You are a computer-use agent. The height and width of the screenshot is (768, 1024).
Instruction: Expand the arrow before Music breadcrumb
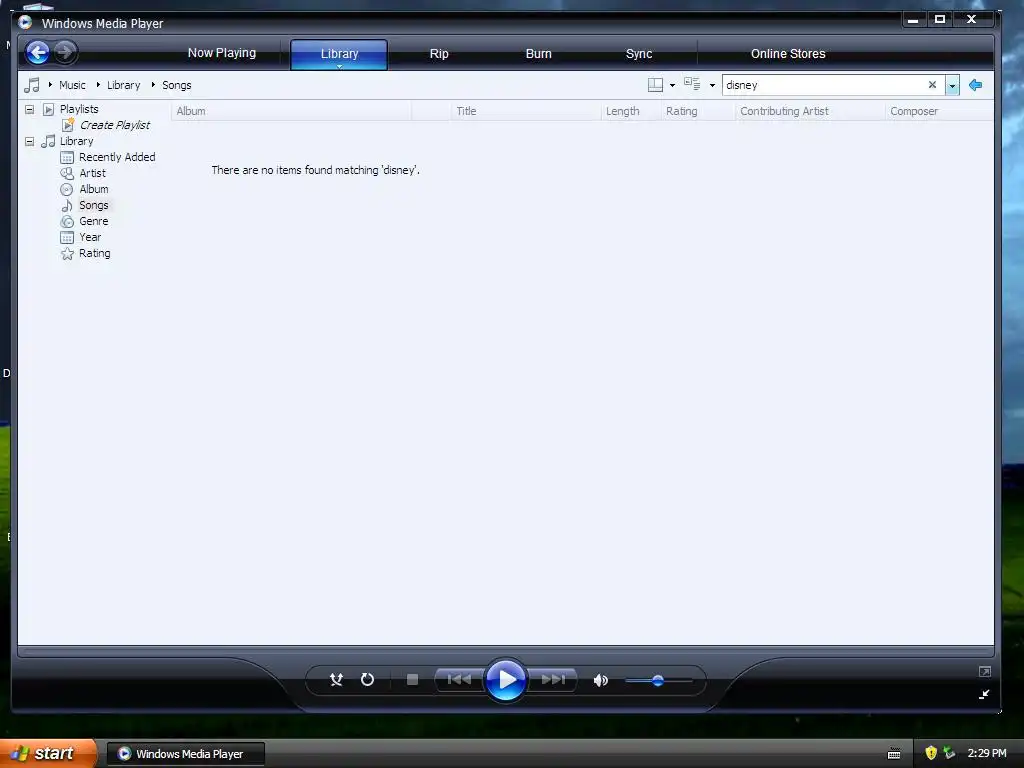(x=50, y=85)
